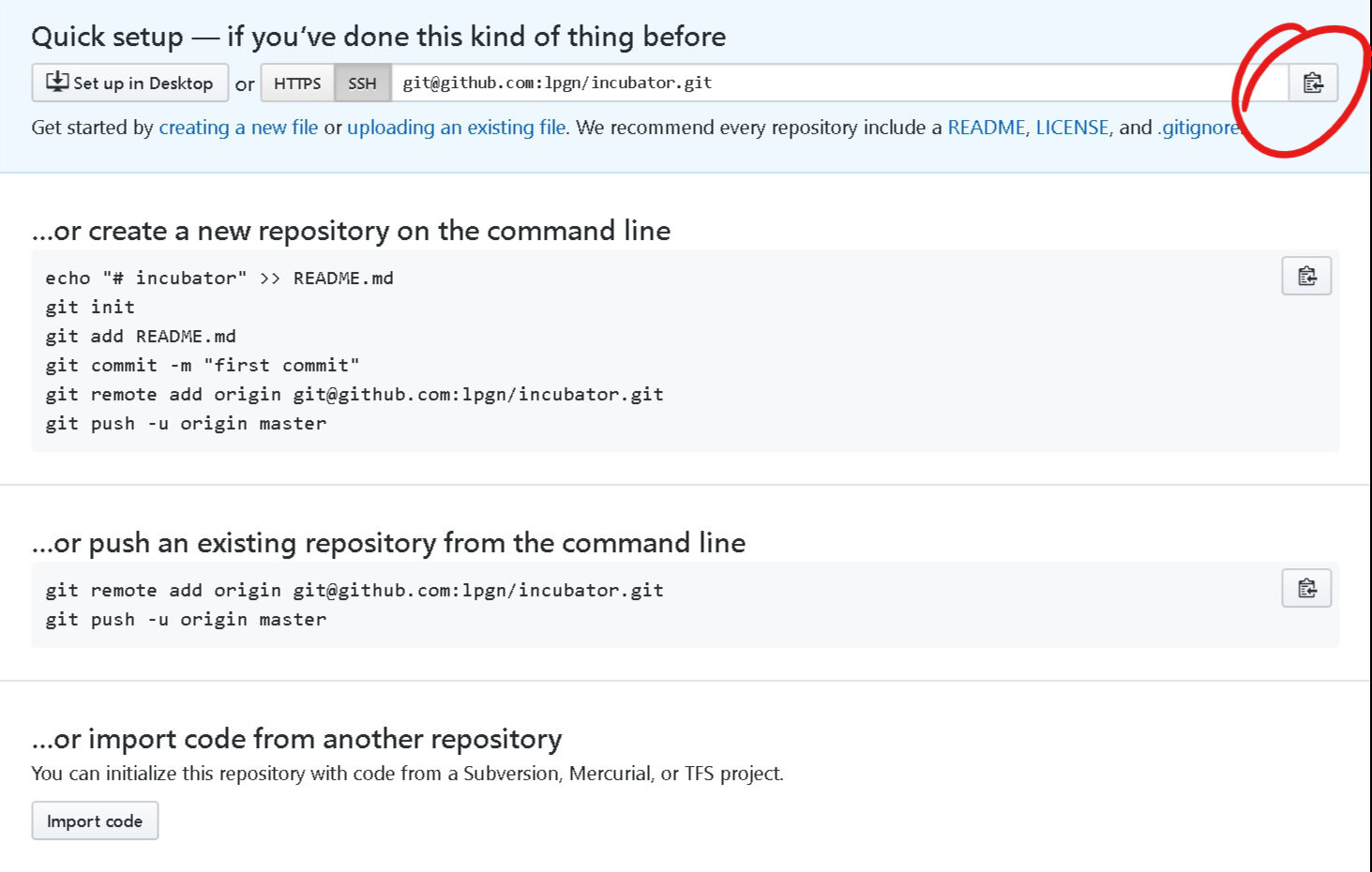Follow the README link
This screenshot has height=872, width=1372.
click(987, 128)
